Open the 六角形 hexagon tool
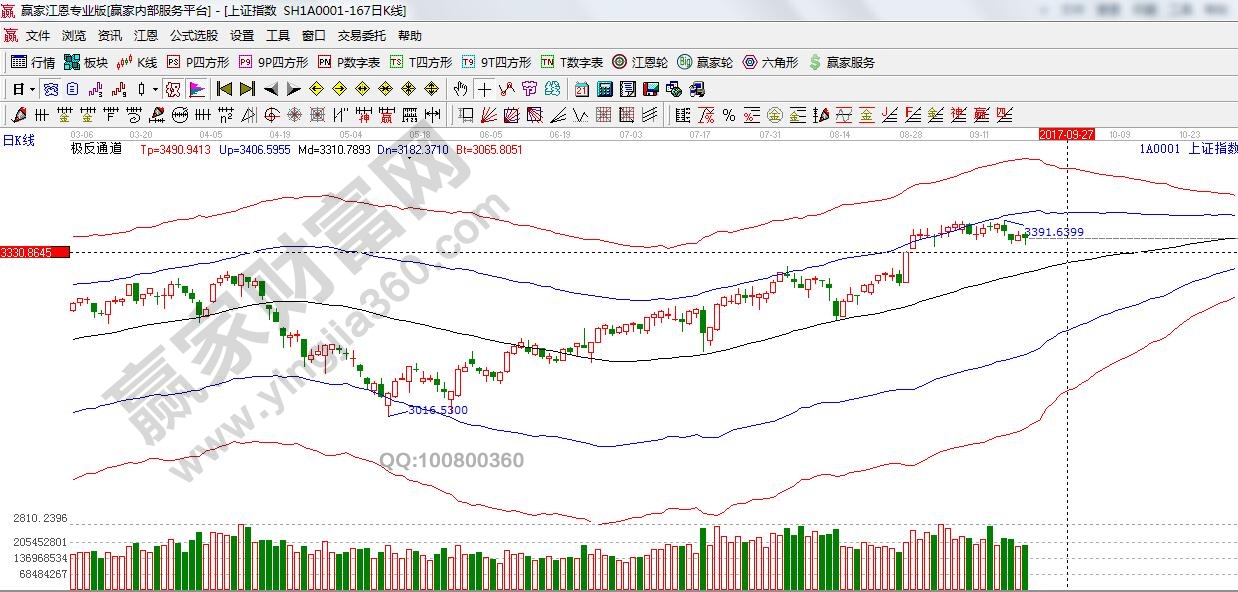This screenshot has height=592, width=1238. tap(769, 62)
